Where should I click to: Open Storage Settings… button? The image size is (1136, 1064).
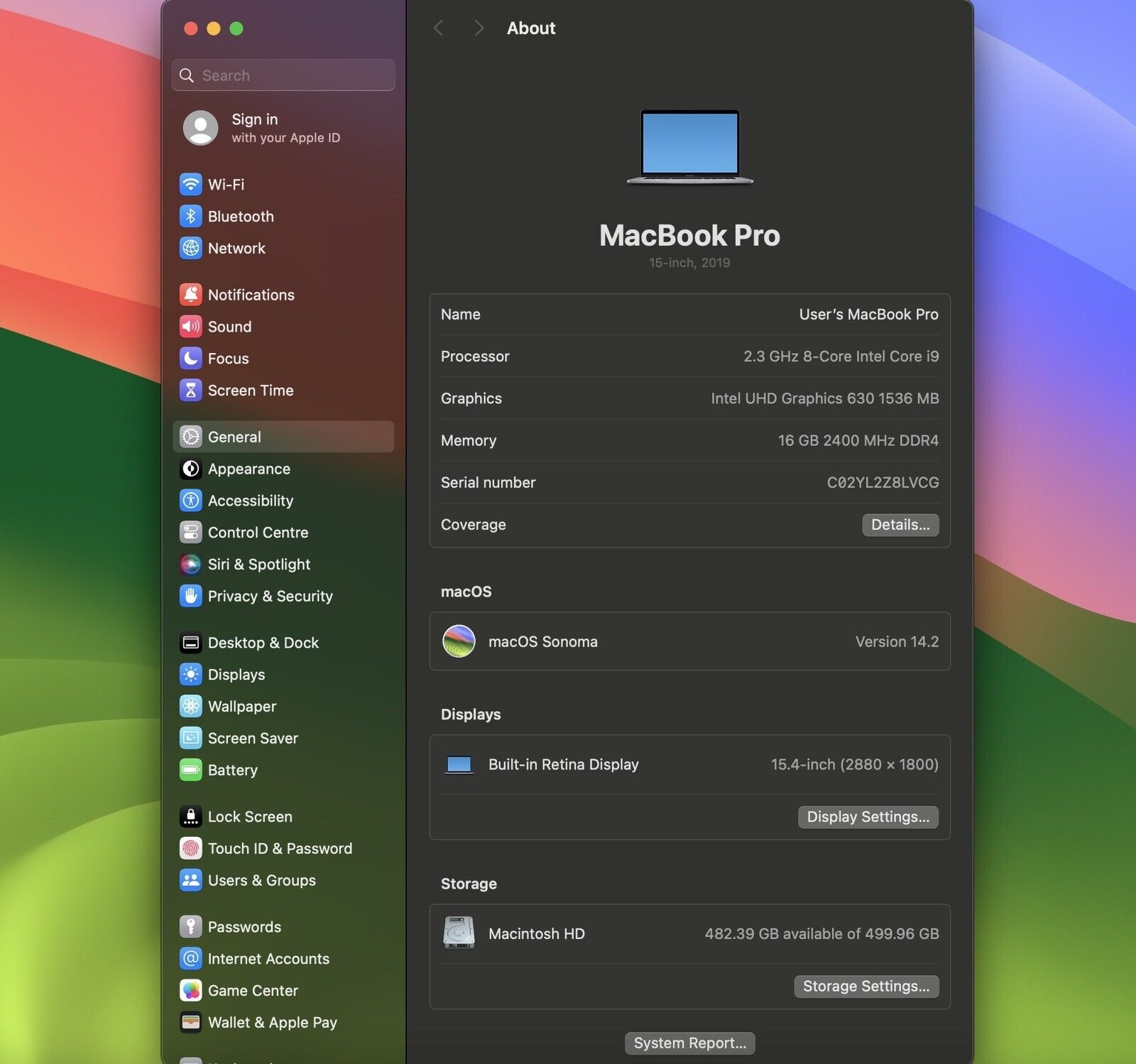pyautogui.click(x=866, y=987)
